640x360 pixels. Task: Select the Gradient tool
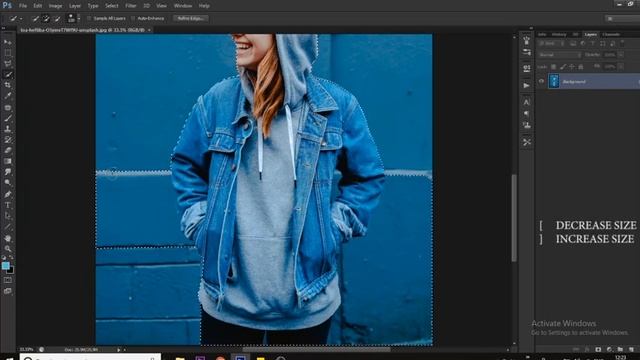coord(8,161)
